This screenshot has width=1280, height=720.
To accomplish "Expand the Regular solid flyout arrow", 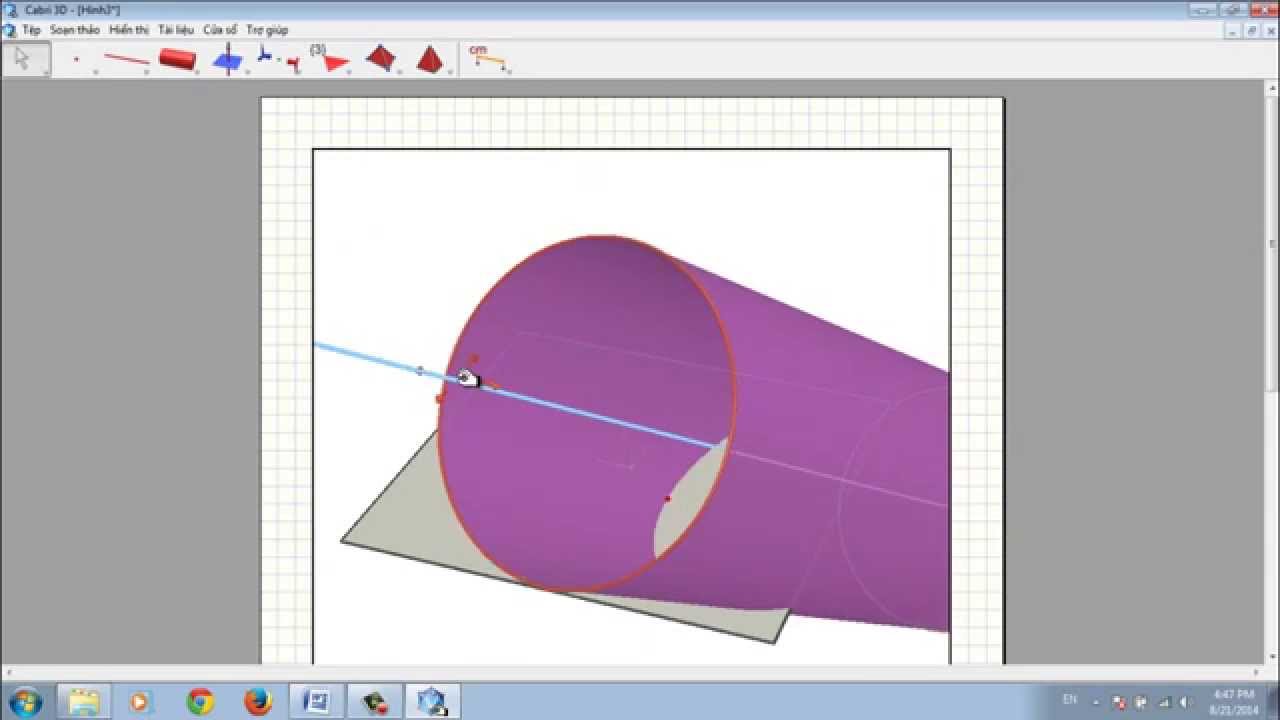I will [450, 72].
